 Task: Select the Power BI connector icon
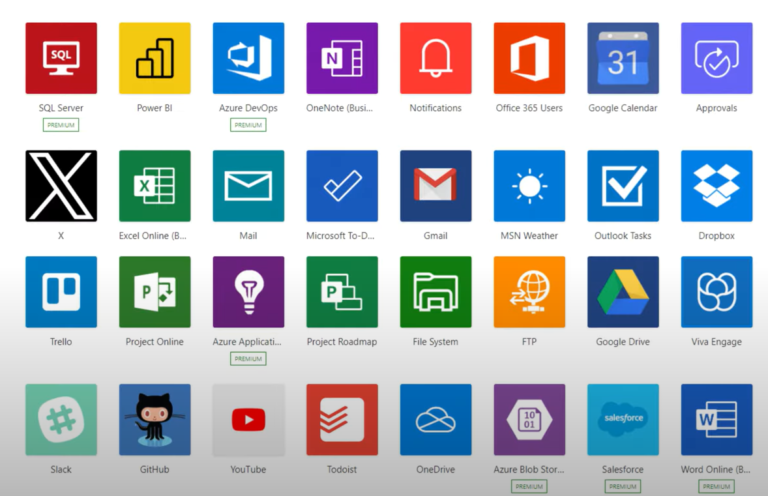[155, 58]
